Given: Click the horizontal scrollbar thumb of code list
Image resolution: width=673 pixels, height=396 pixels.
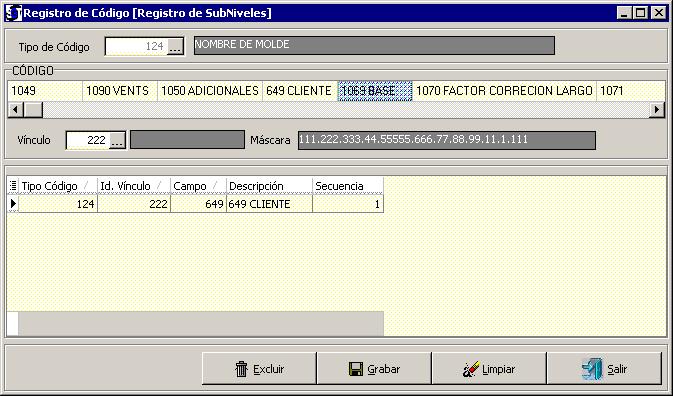Looking at the screenshot, I should click(x=33, y=110).
